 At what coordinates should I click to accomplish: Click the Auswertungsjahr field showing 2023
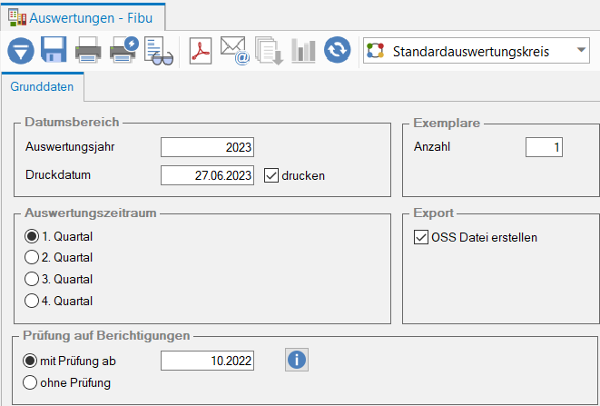click(x=207, y=147)
